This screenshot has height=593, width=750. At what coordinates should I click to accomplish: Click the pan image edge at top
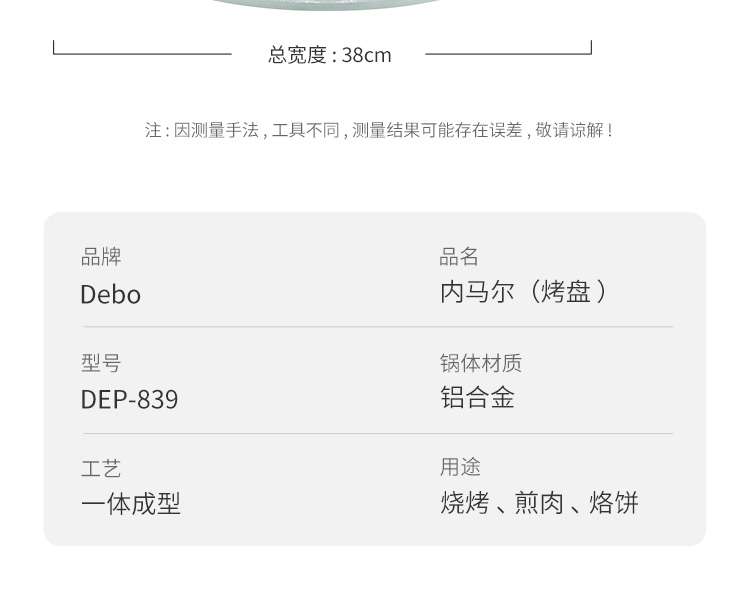point(326,5)
